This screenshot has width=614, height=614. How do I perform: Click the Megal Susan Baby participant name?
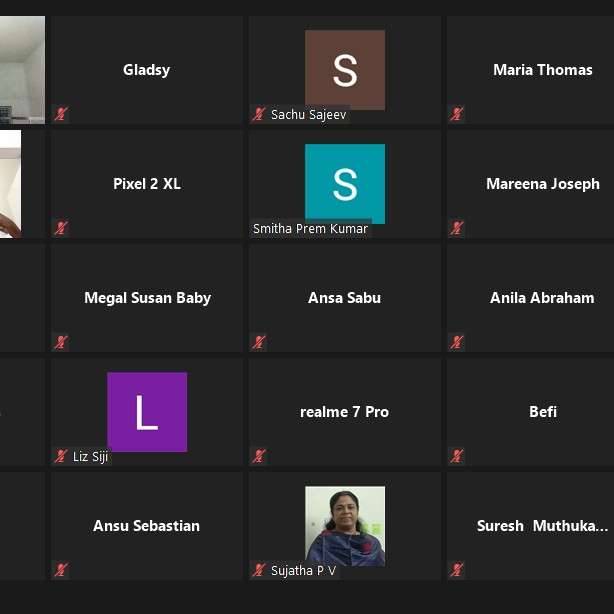click(148, 298)
